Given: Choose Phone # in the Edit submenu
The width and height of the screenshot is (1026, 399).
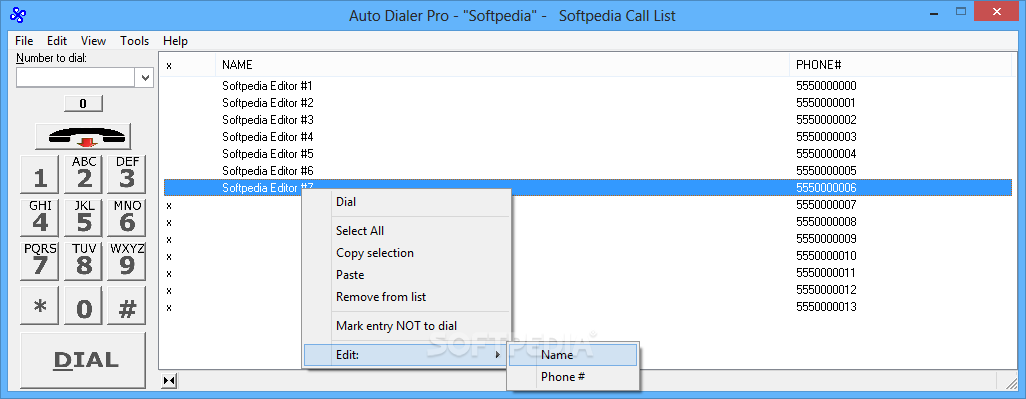Looking at the screenshot, I should pyautogui.click(x=573, y=377).
